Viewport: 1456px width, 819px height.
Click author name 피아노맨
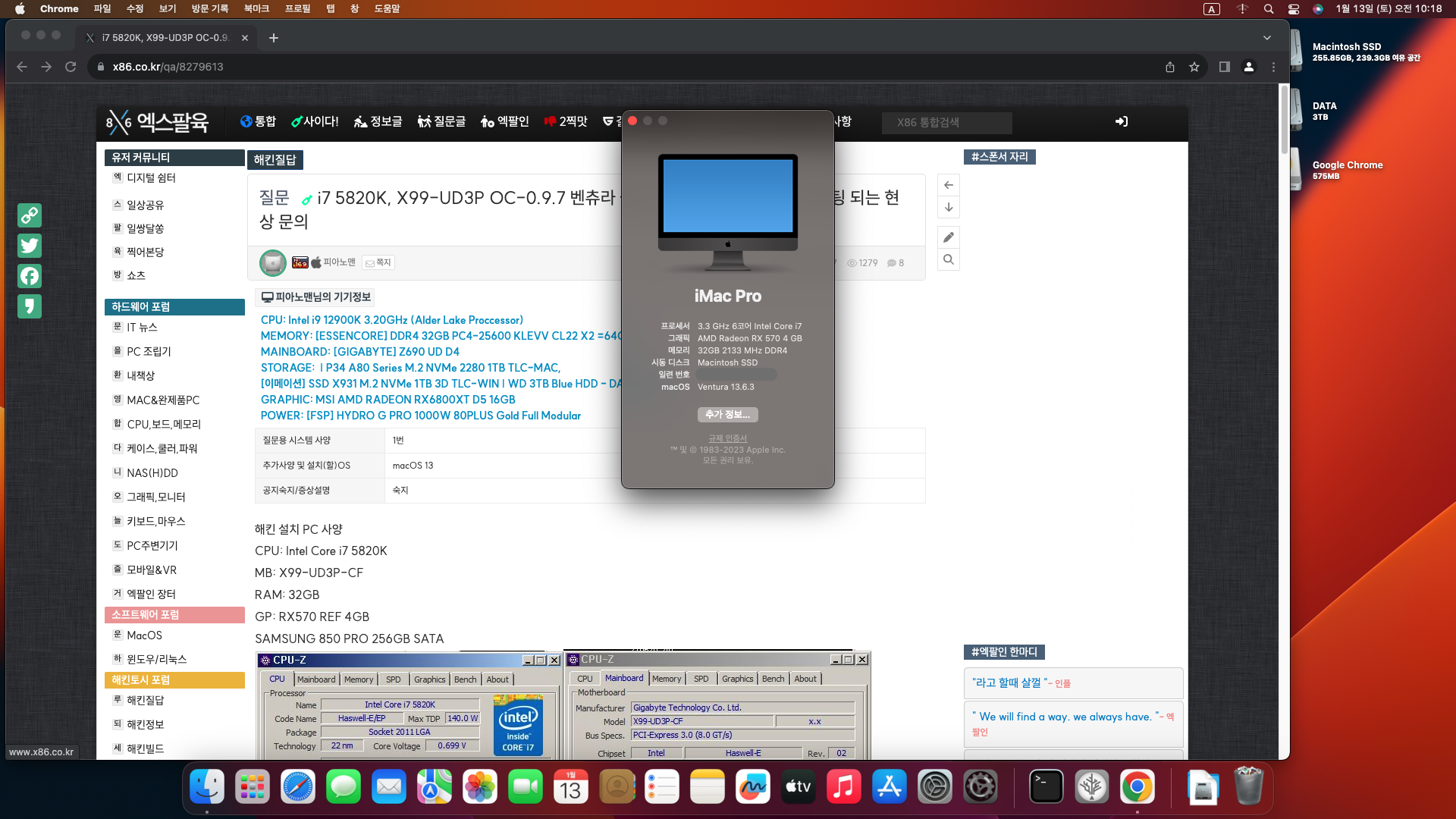[x=339, y=262]
